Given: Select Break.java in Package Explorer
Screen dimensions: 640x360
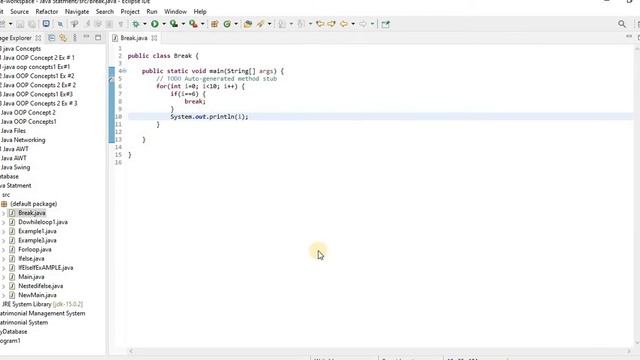Looking at the screenshot, I should tap(32, 213).
